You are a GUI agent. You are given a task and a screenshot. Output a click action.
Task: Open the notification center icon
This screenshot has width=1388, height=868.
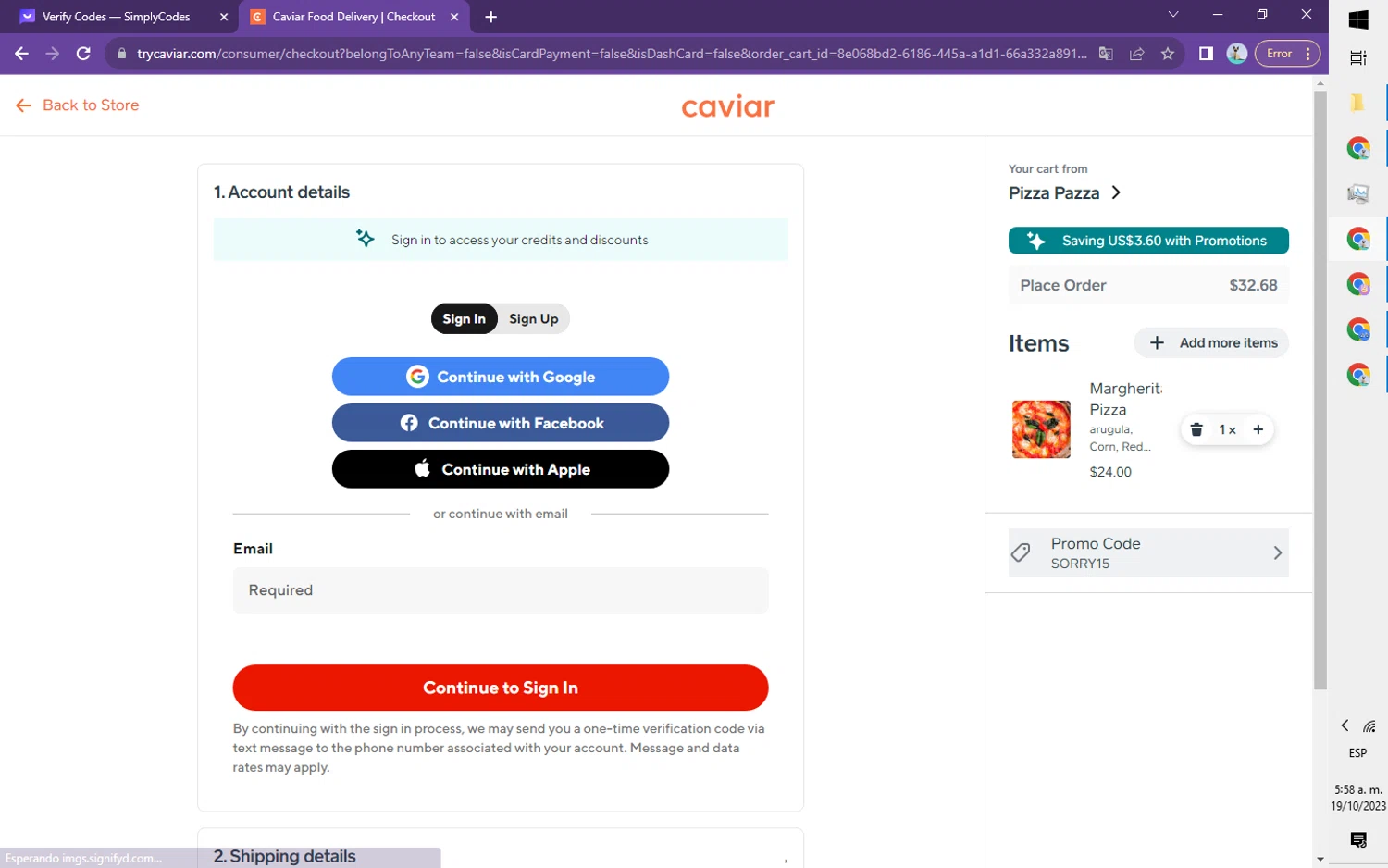(1358, 840)
